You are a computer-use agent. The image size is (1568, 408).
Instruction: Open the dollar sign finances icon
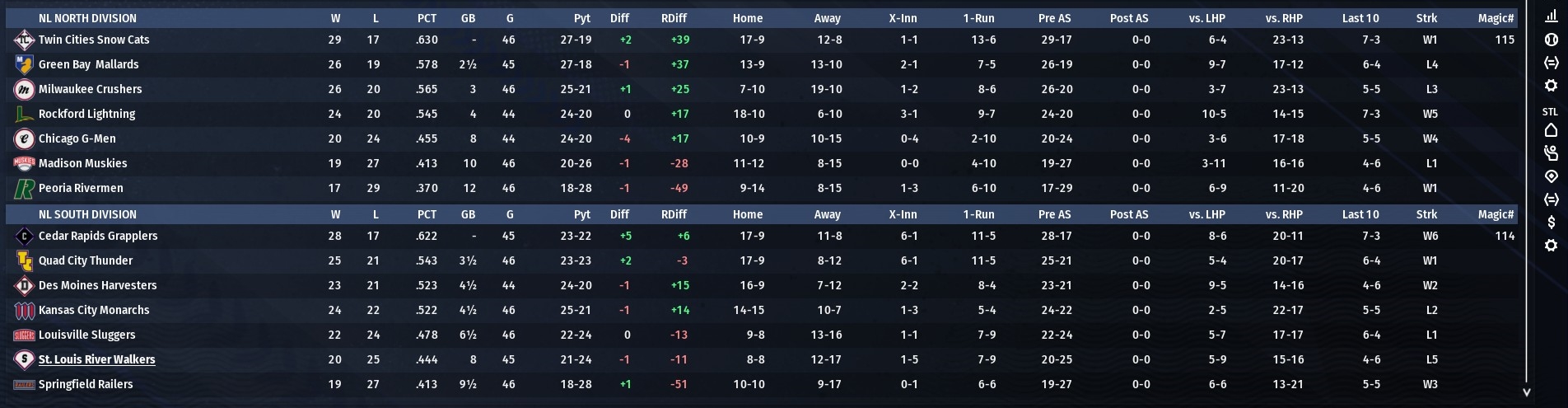click(x=1551, y=222)
